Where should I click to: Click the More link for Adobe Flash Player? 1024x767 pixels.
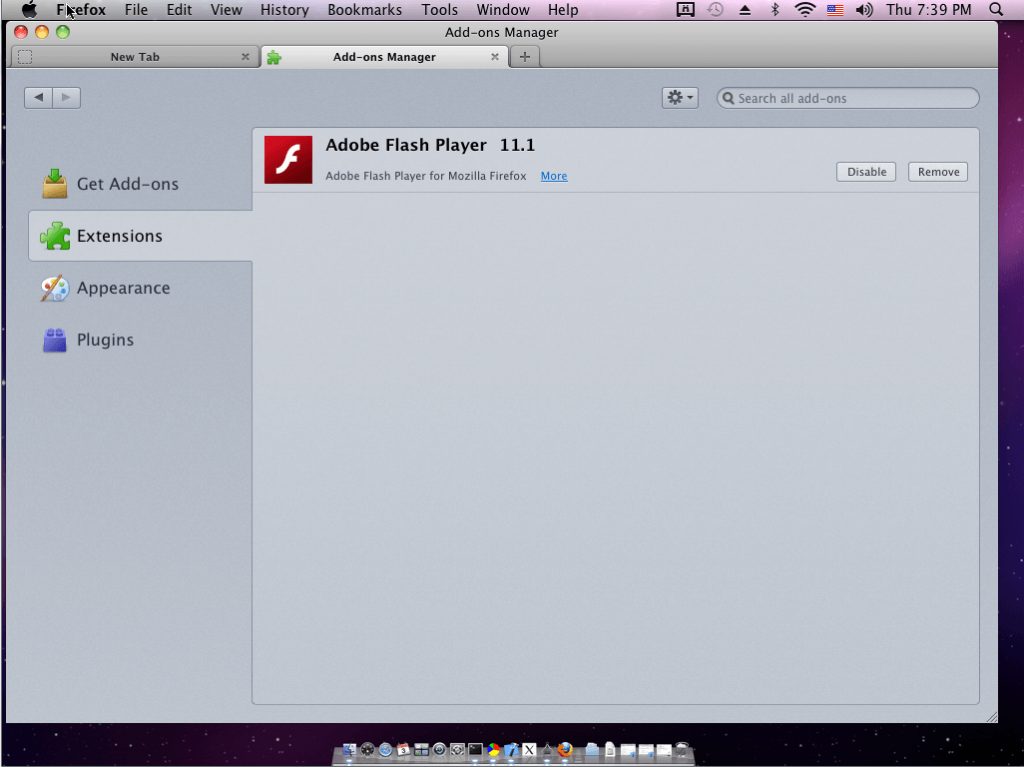553,175
